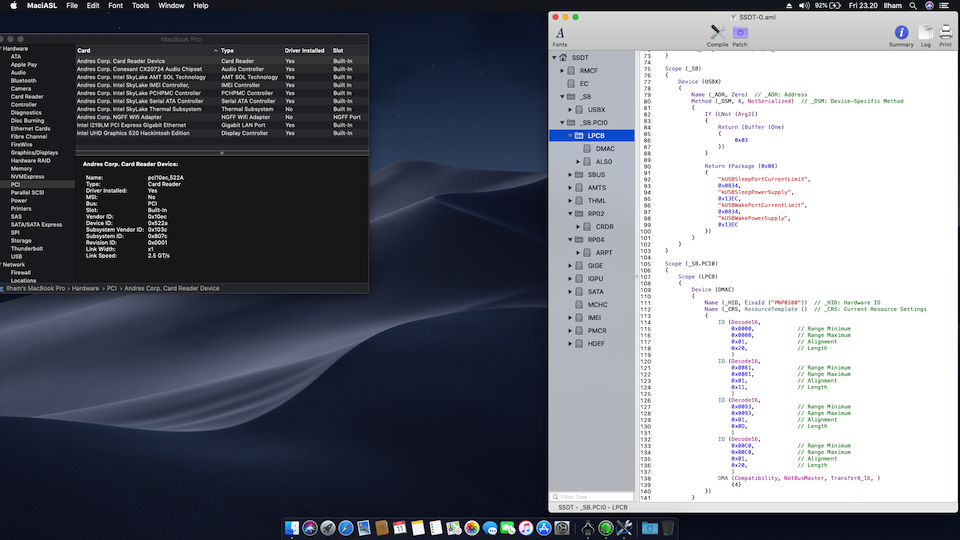
Task: Launch Siri from the Dock
Action: [310, 528]
